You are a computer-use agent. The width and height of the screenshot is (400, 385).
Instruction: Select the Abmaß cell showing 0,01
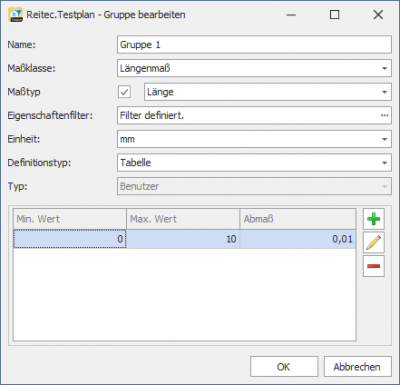tap(298, 239)
